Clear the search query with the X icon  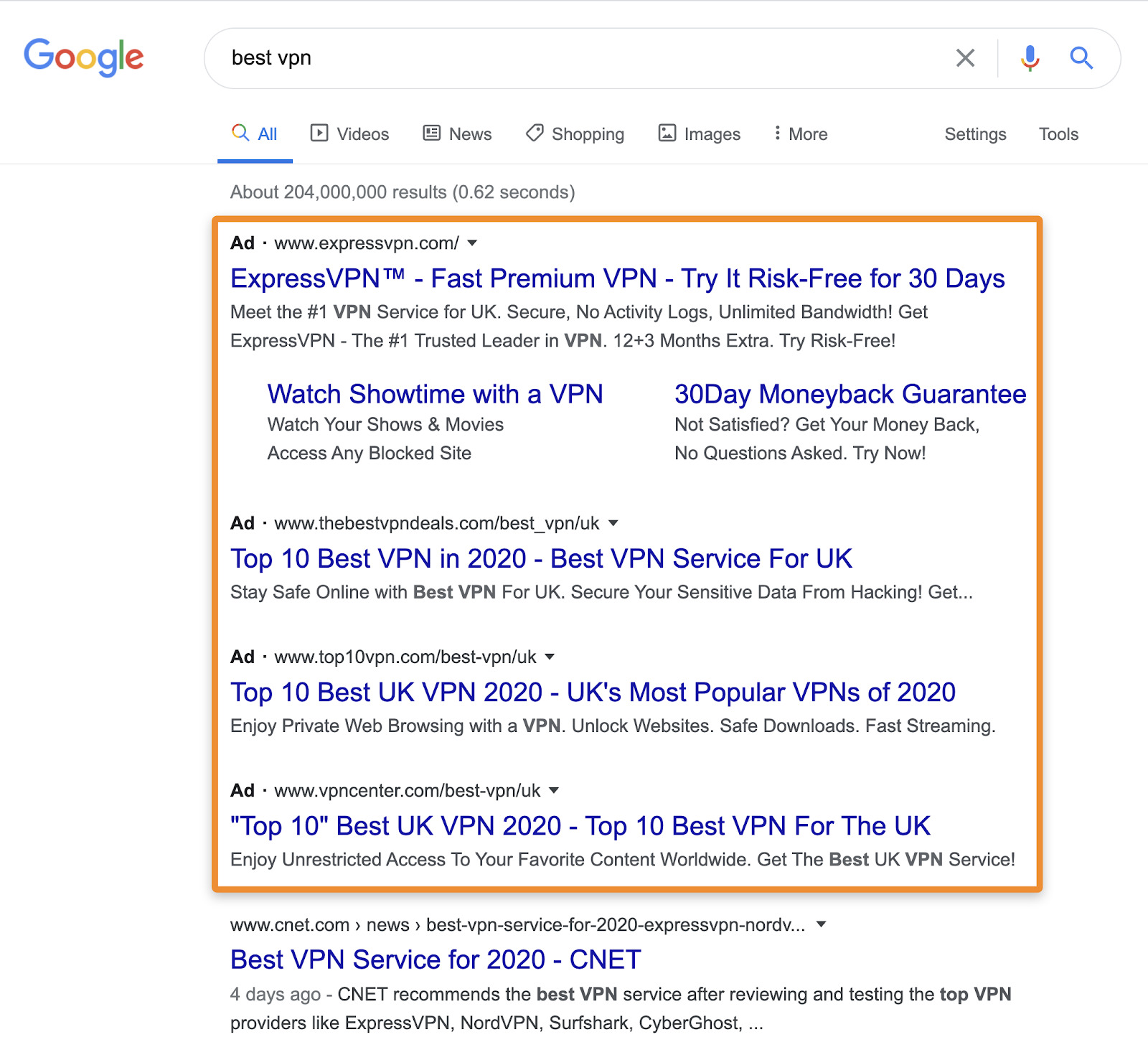point(965,57)
